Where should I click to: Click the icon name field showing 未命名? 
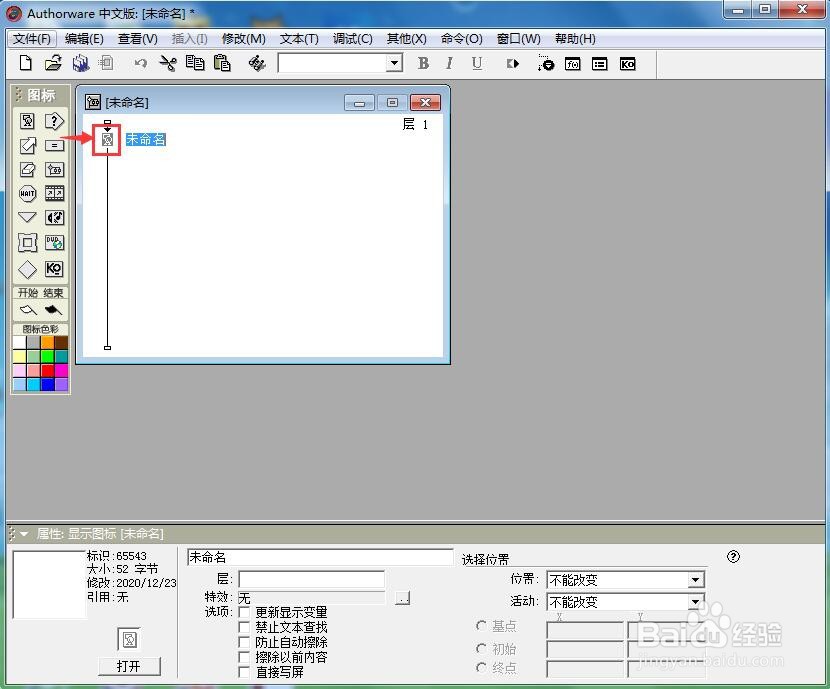click(320, 557)
